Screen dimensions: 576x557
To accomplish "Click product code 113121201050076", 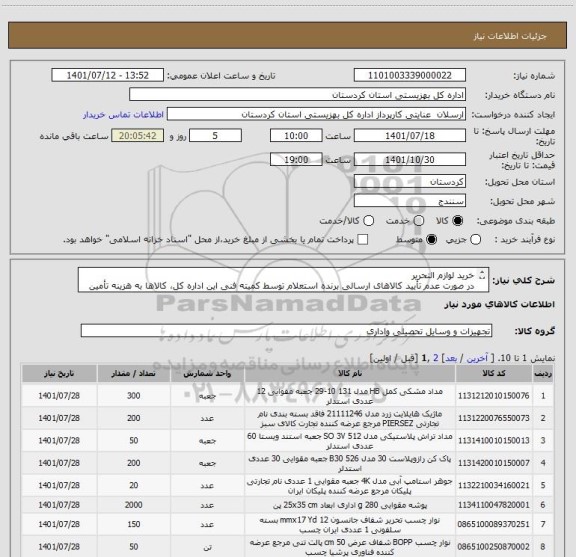I will (x=493, y=396).
